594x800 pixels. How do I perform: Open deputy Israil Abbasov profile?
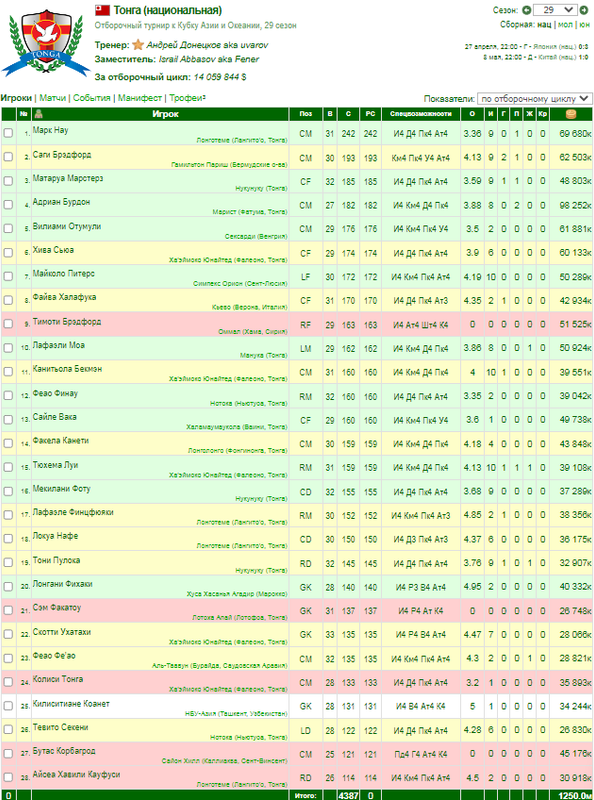tap(209, 59)
